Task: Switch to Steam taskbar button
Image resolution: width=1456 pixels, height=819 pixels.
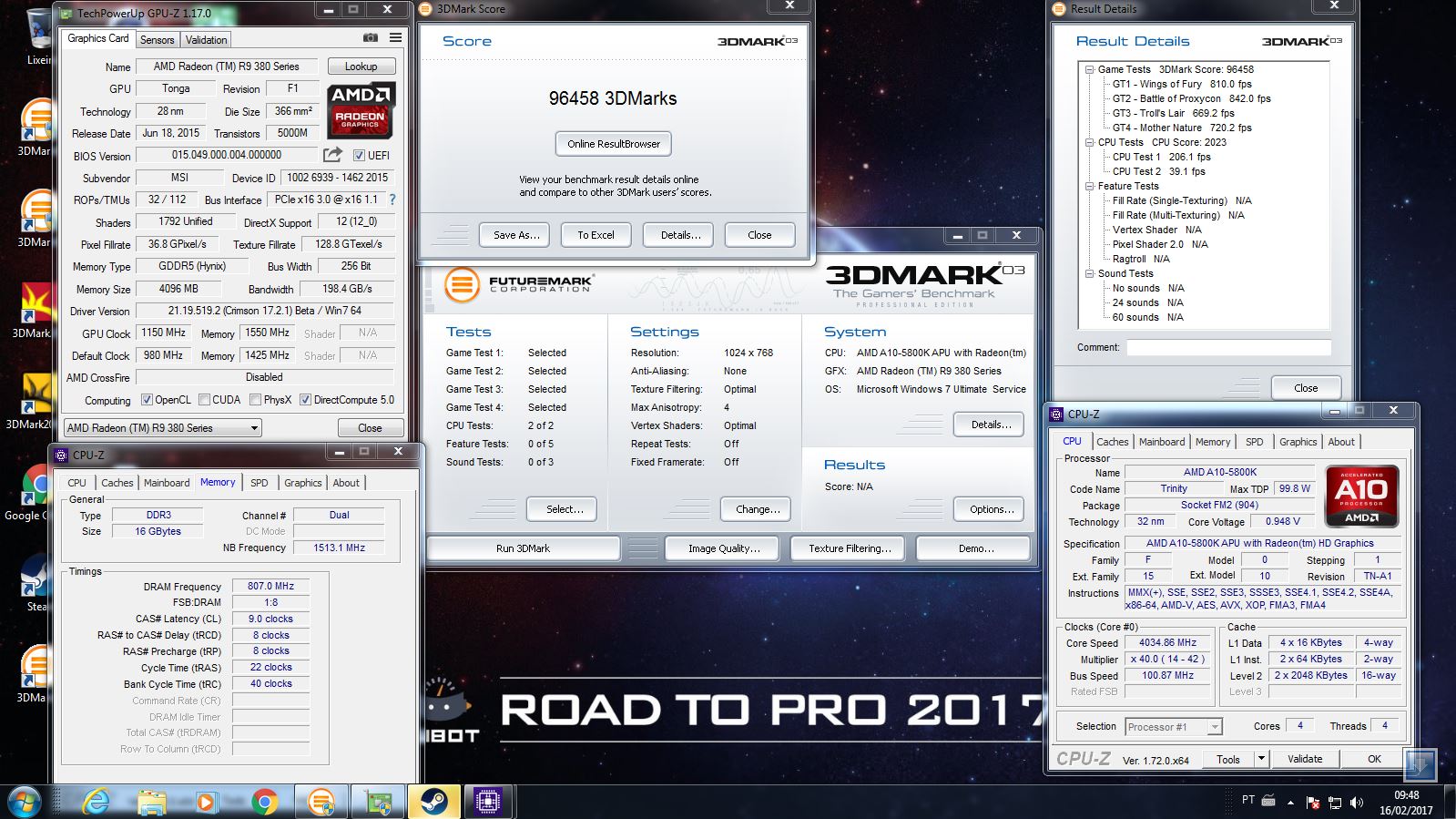Action: pos(433,803)
